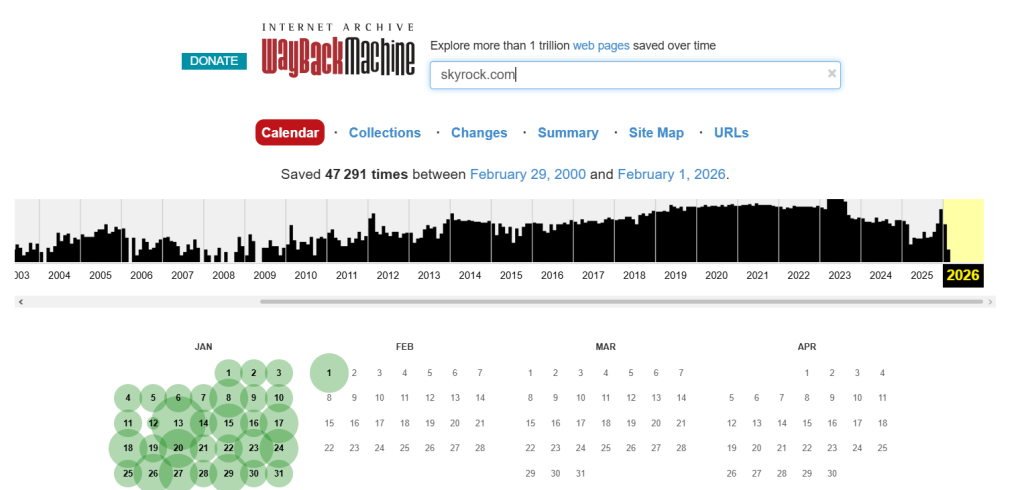Switch to the URLs tab

click(x=731, y=133)
